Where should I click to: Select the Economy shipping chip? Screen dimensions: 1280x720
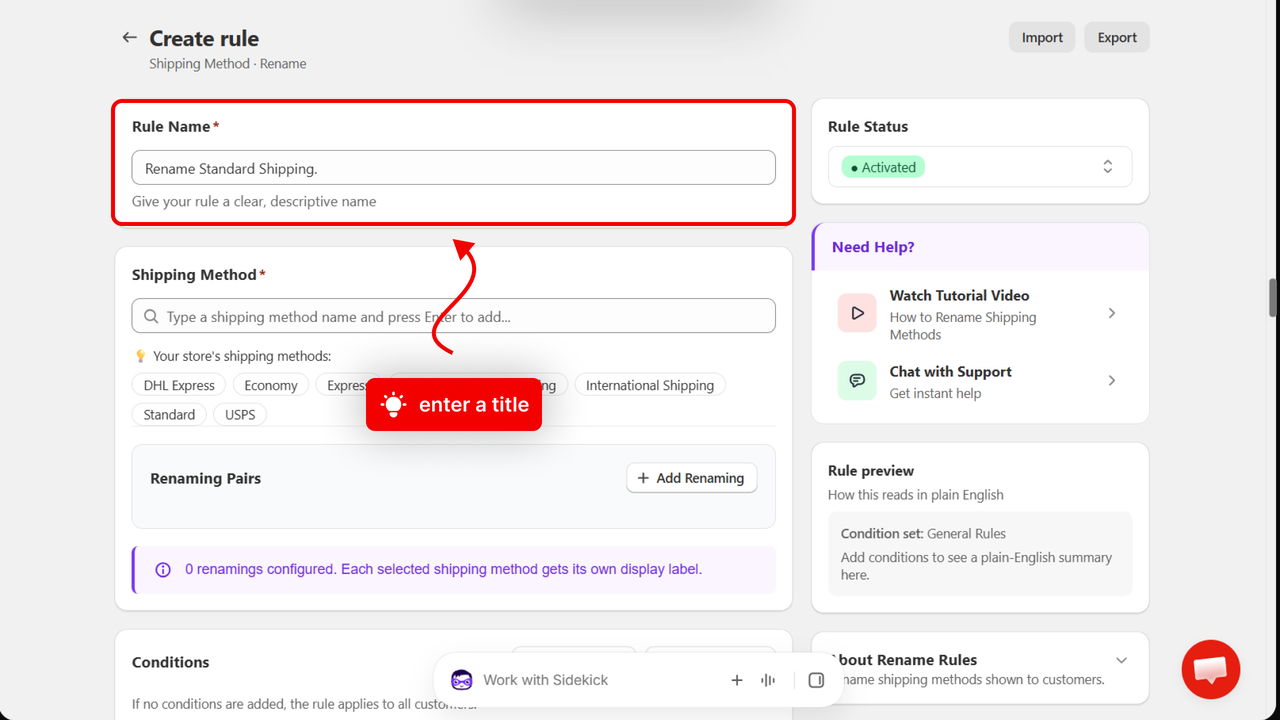tap(271, 385)
